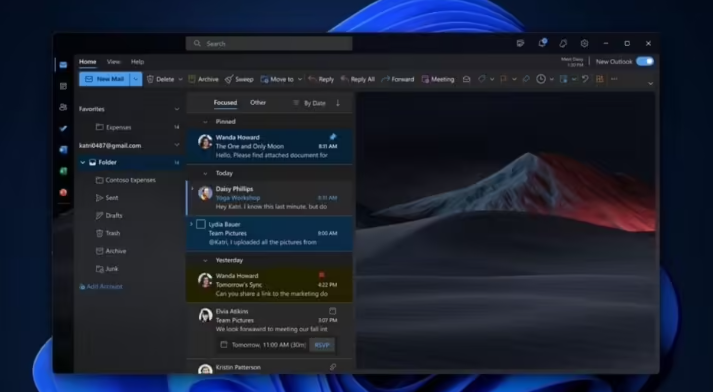Screen dimensions: 713x392
Task: Click the attachment paperclip on Kristin Patterson's email
Action: point(333,367)
